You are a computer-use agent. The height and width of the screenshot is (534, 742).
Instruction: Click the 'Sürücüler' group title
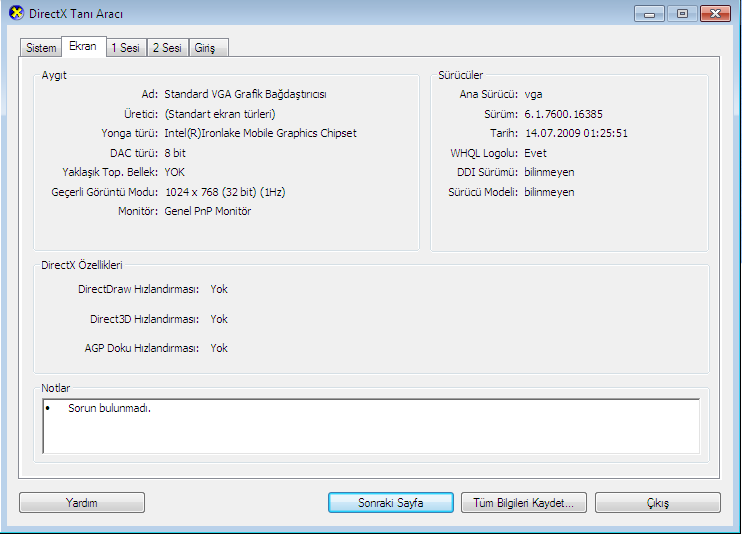click(460, 75)
